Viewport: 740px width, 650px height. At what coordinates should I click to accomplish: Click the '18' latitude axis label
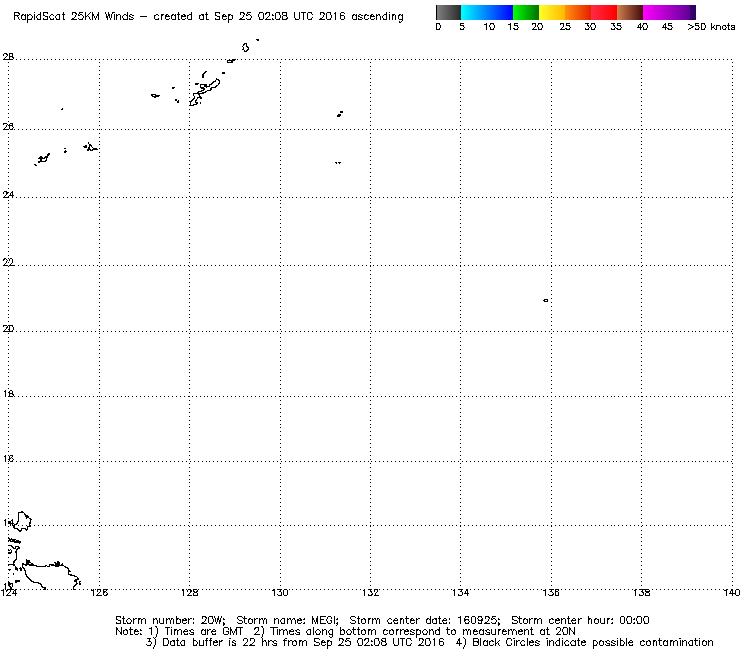(x=8, y=394)
